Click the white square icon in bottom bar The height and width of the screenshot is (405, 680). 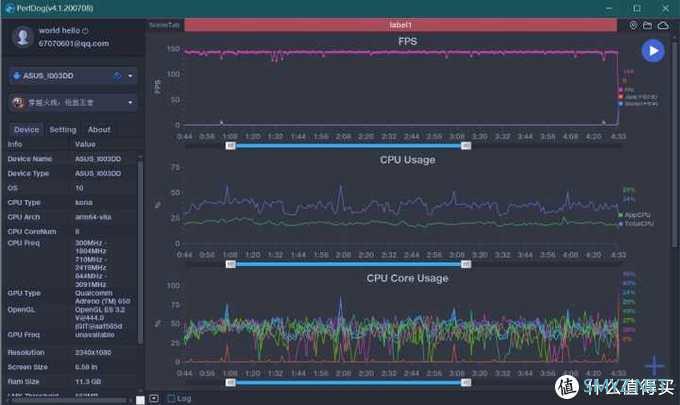(x=140, y=400)
